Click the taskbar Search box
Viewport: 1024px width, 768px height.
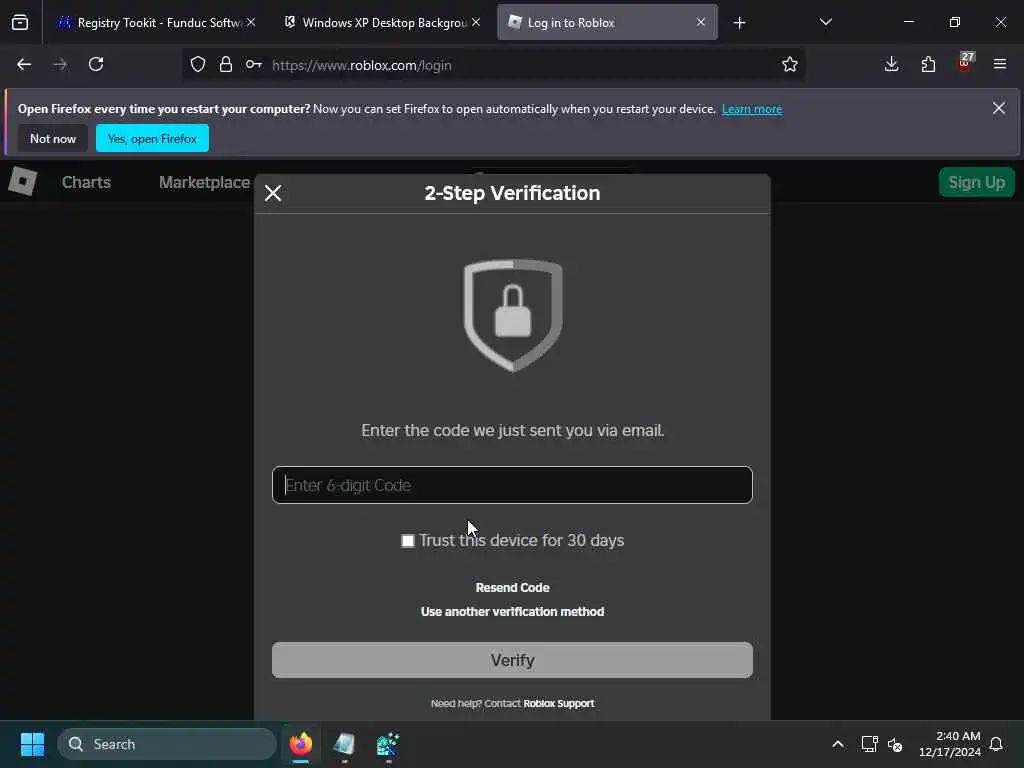tap(167, 744)
